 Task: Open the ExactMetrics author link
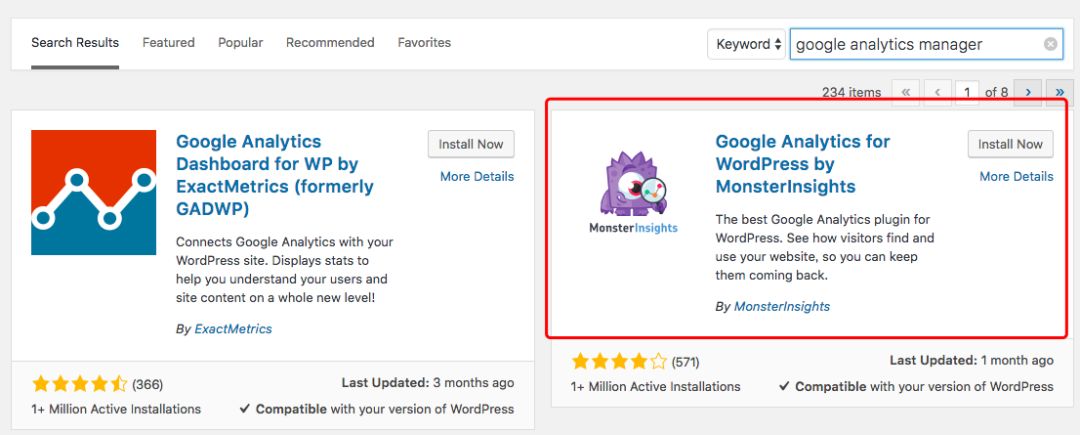pyautogui.click(x=233, y=329)
